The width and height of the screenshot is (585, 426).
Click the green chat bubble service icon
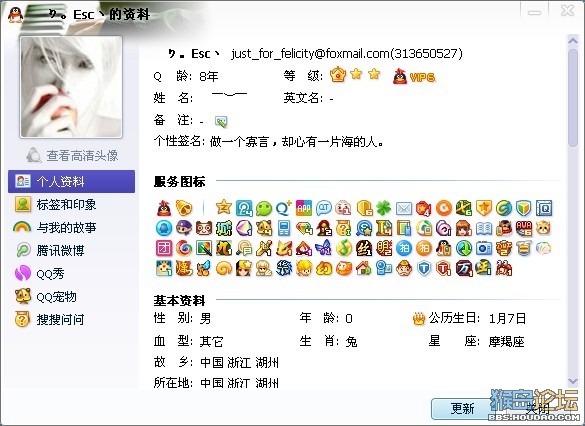(264, 208)
